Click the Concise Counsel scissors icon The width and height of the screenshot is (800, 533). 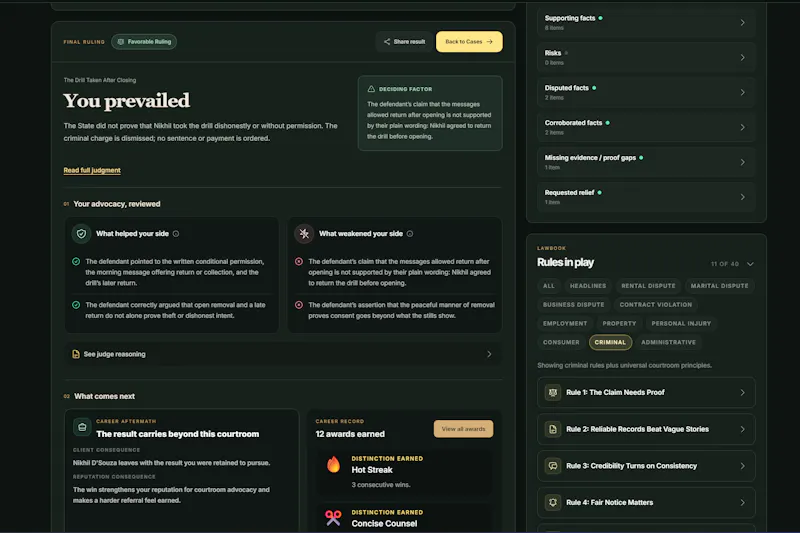tap(333, 518)
